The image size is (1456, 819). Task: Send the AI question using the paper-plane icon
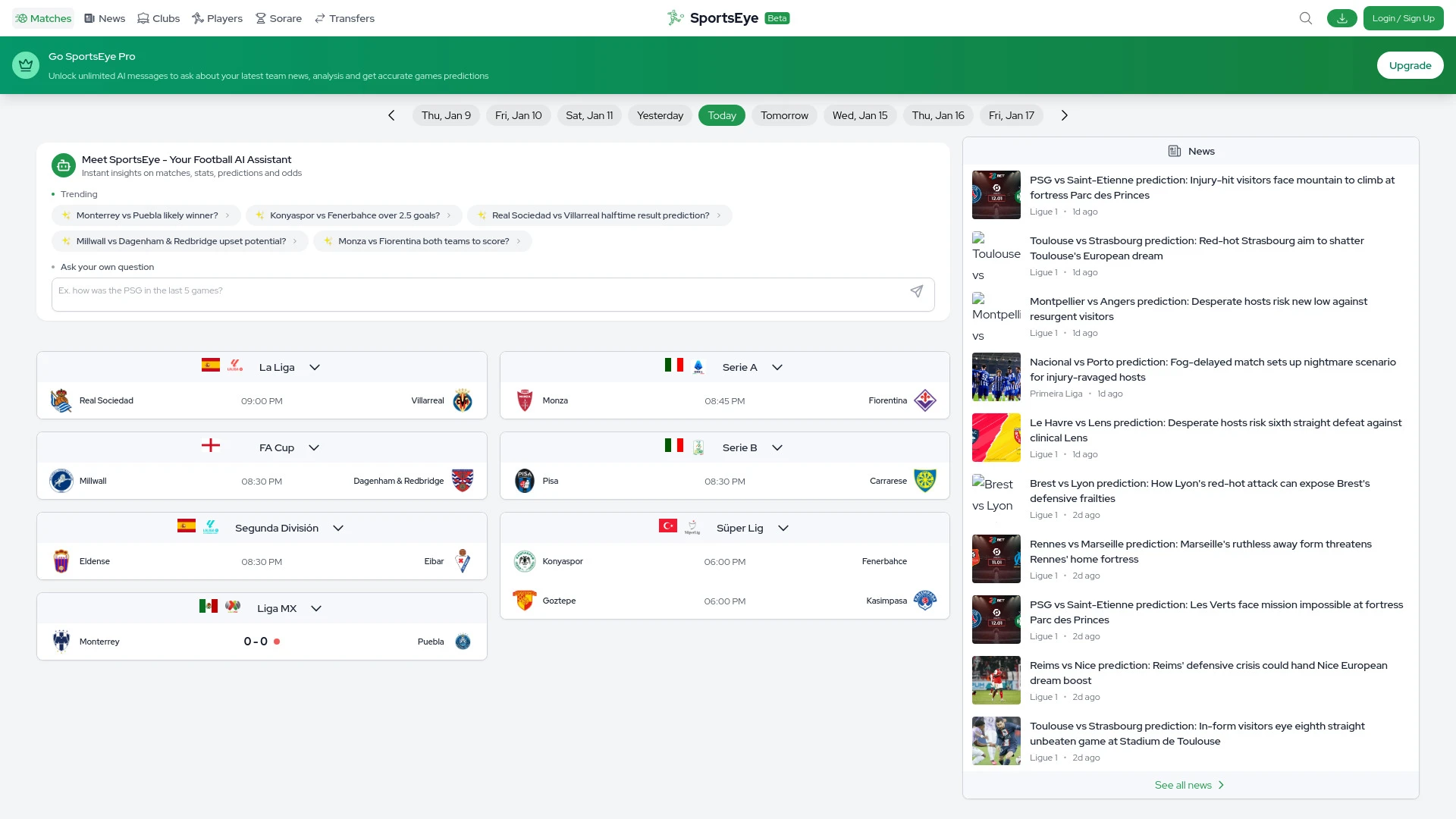pyautogui.click(x=917, y=292)
